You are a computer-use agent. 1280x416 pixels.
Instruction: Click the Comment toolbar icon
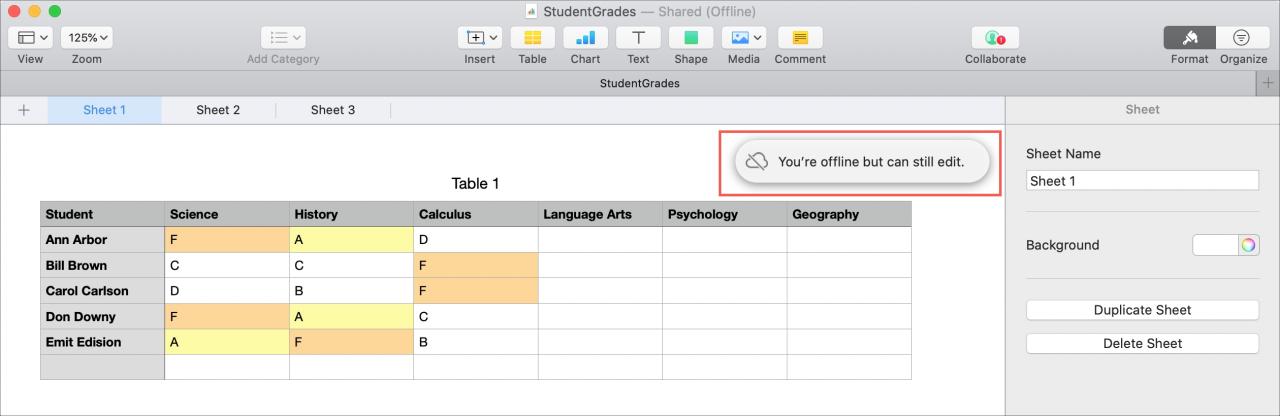800,38
